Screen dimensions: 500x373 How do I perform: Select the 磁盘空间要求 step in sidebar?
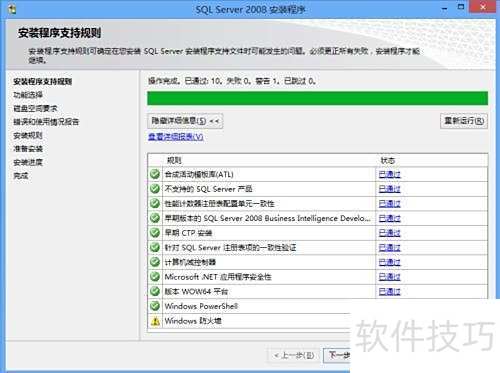35,108
